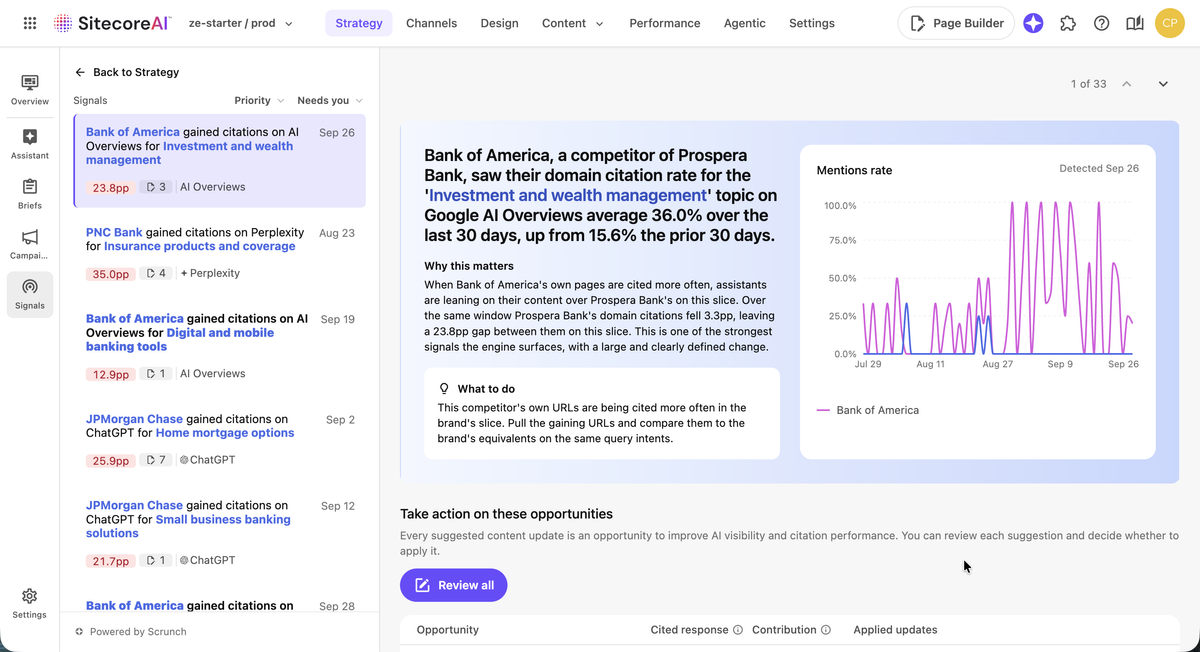Show Cited response info tooltip icon

[738, 630]
